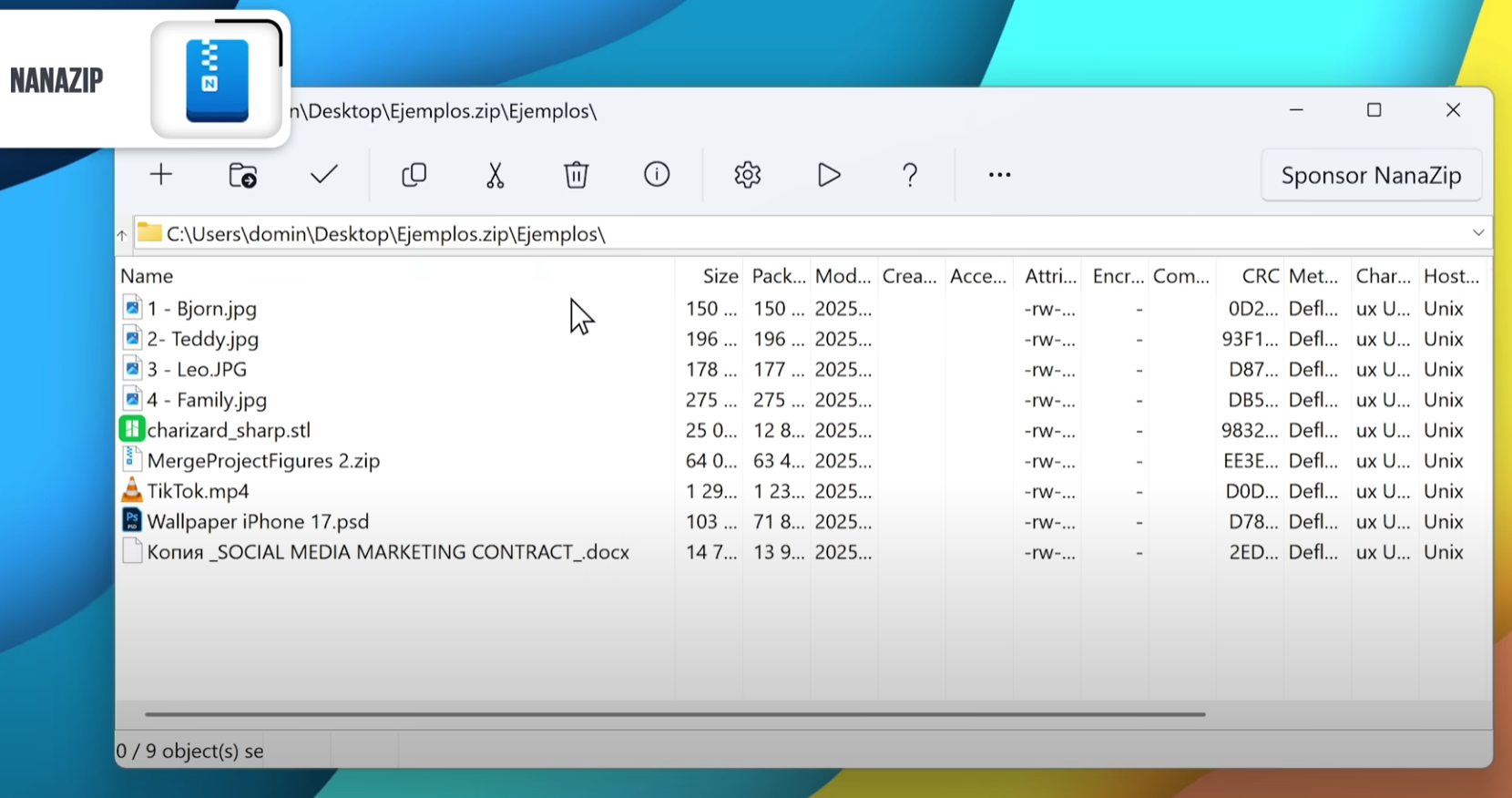Open Help with the question mark icon

tap(909, 175)
